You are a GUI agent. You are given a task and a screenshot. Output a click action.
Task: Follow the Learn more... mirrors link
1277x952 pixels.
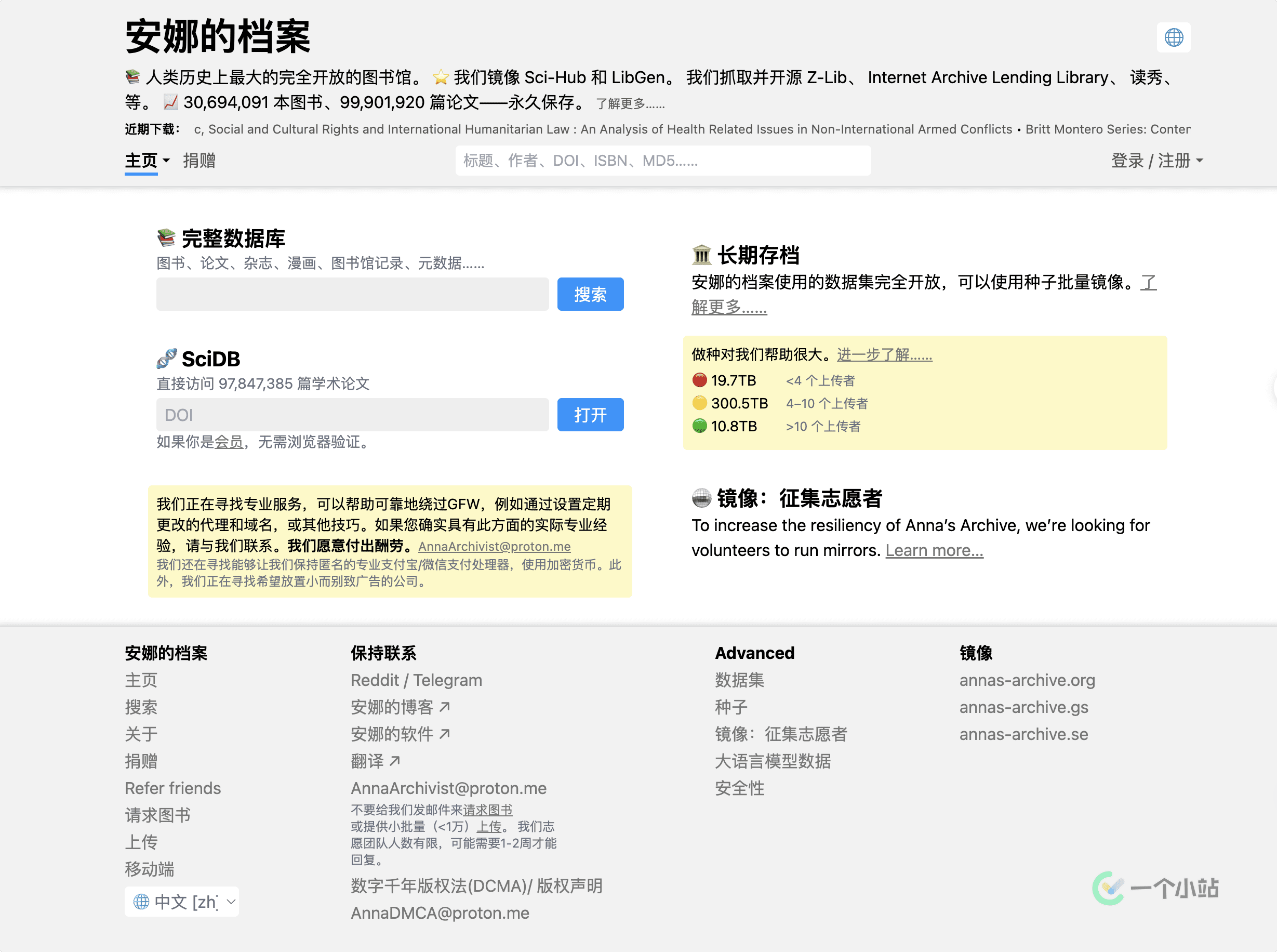click(934, 550)
